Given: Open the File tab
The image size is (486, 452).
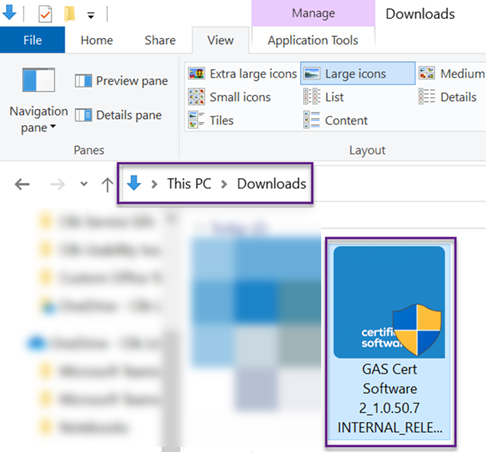Looking at the screenshot, I should 32,40.
